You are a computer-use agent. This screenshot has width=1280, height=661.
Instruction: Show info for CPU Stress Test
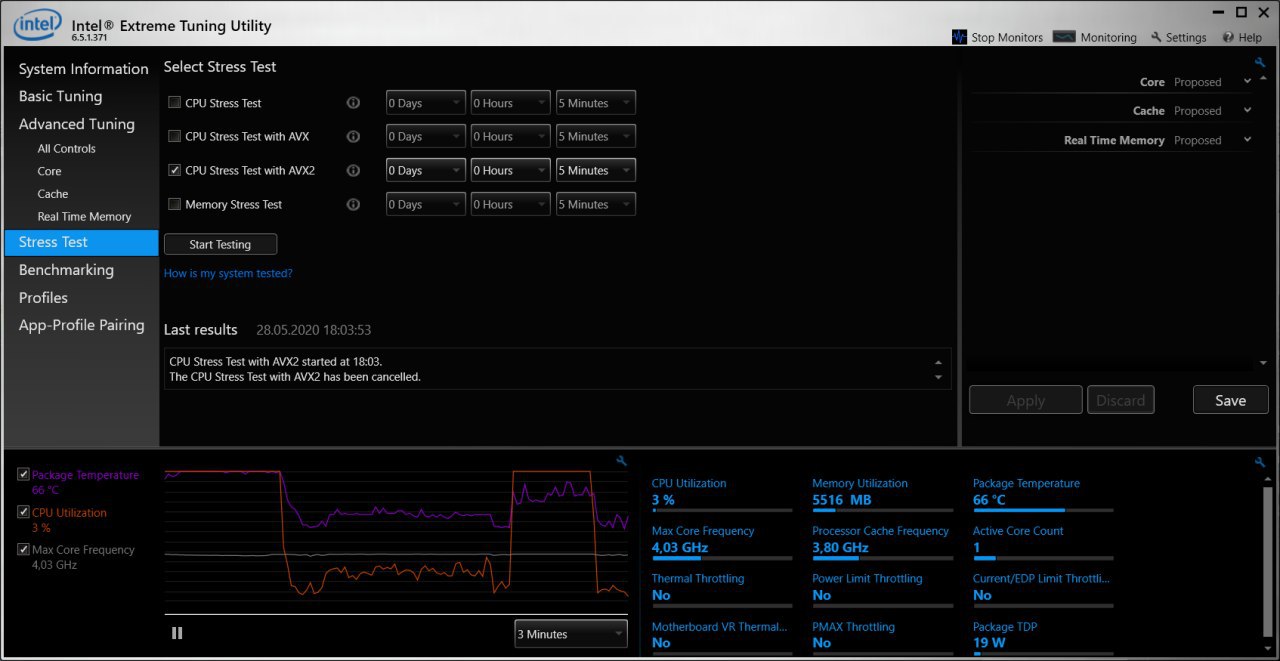click(x=353, y=103)
